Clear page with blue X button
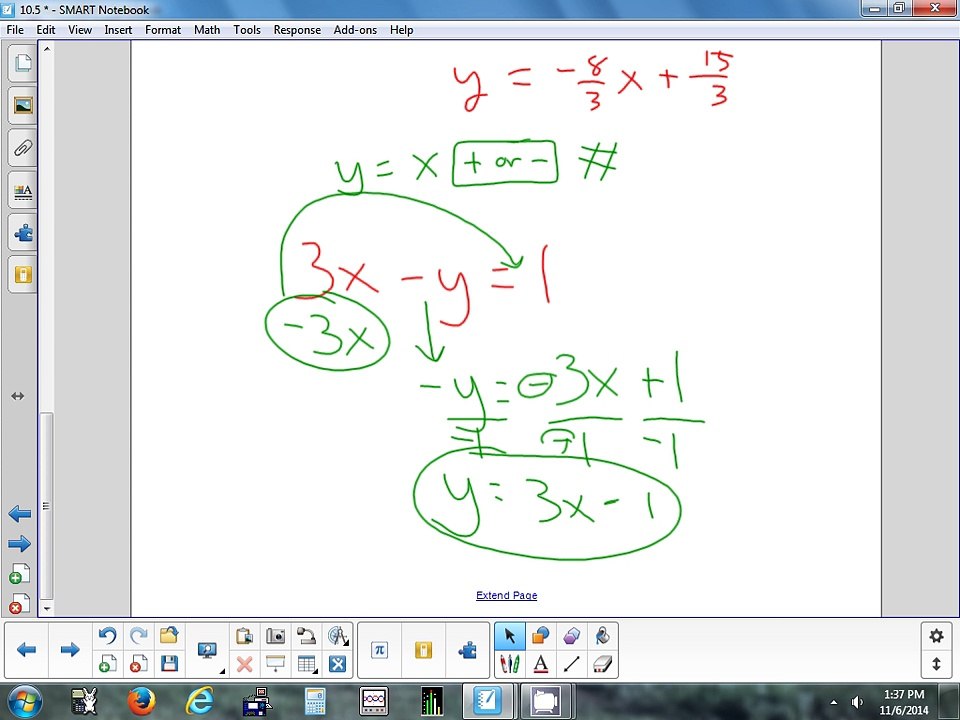 (337, 664)
